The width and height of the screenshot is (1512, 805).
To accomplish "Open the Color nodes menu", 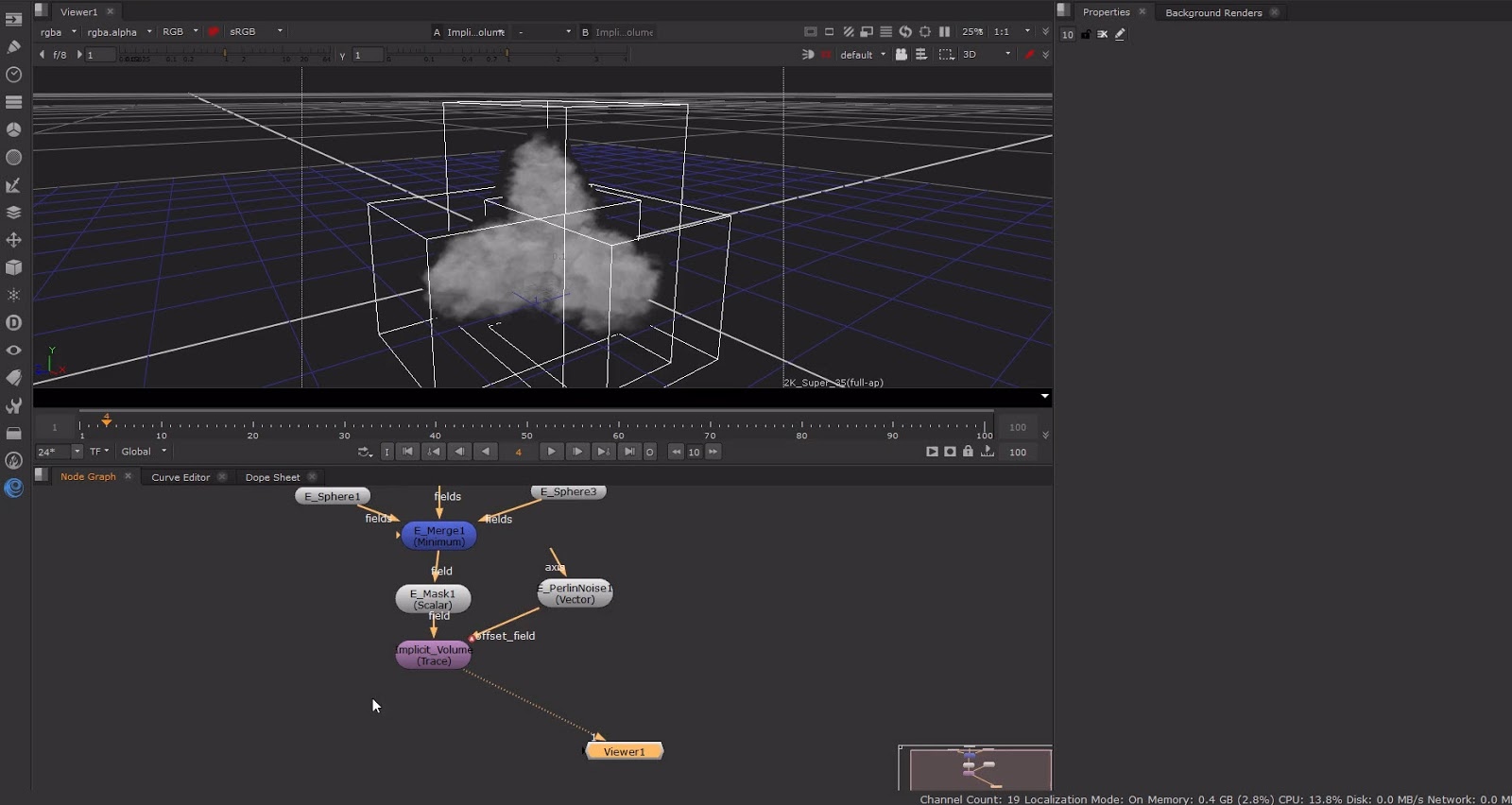I will coord(13,129).
